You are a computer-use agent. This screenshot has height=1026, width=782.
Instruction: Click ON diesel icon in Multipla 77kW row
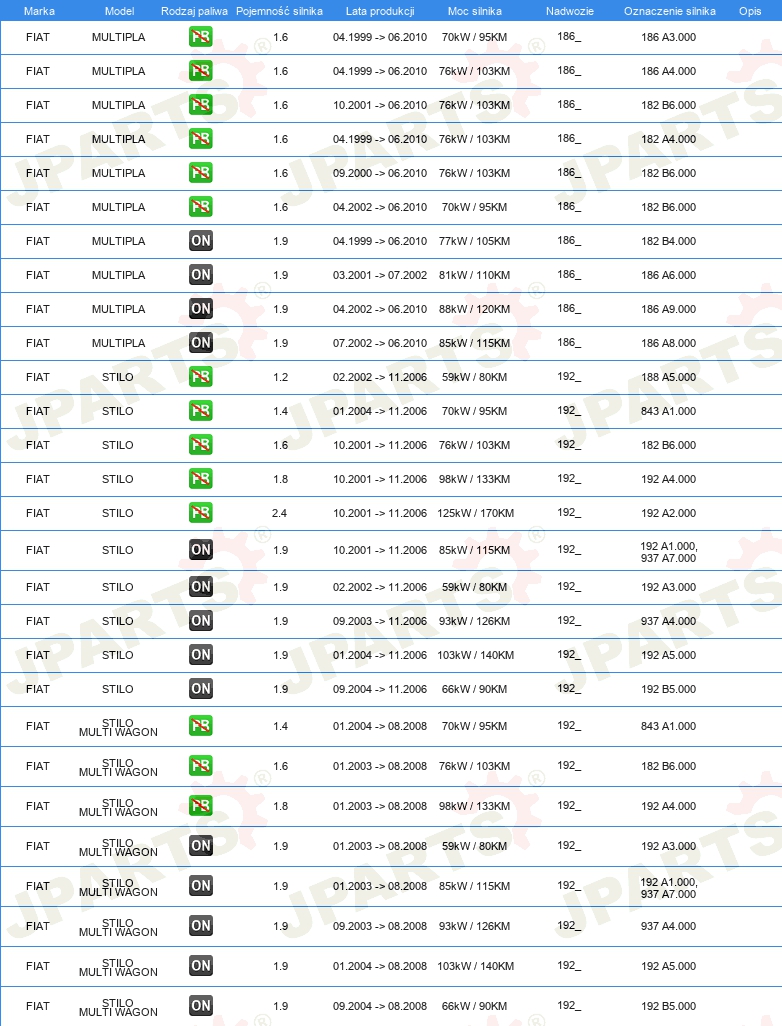pyautogui.click(x=200, y=241)
